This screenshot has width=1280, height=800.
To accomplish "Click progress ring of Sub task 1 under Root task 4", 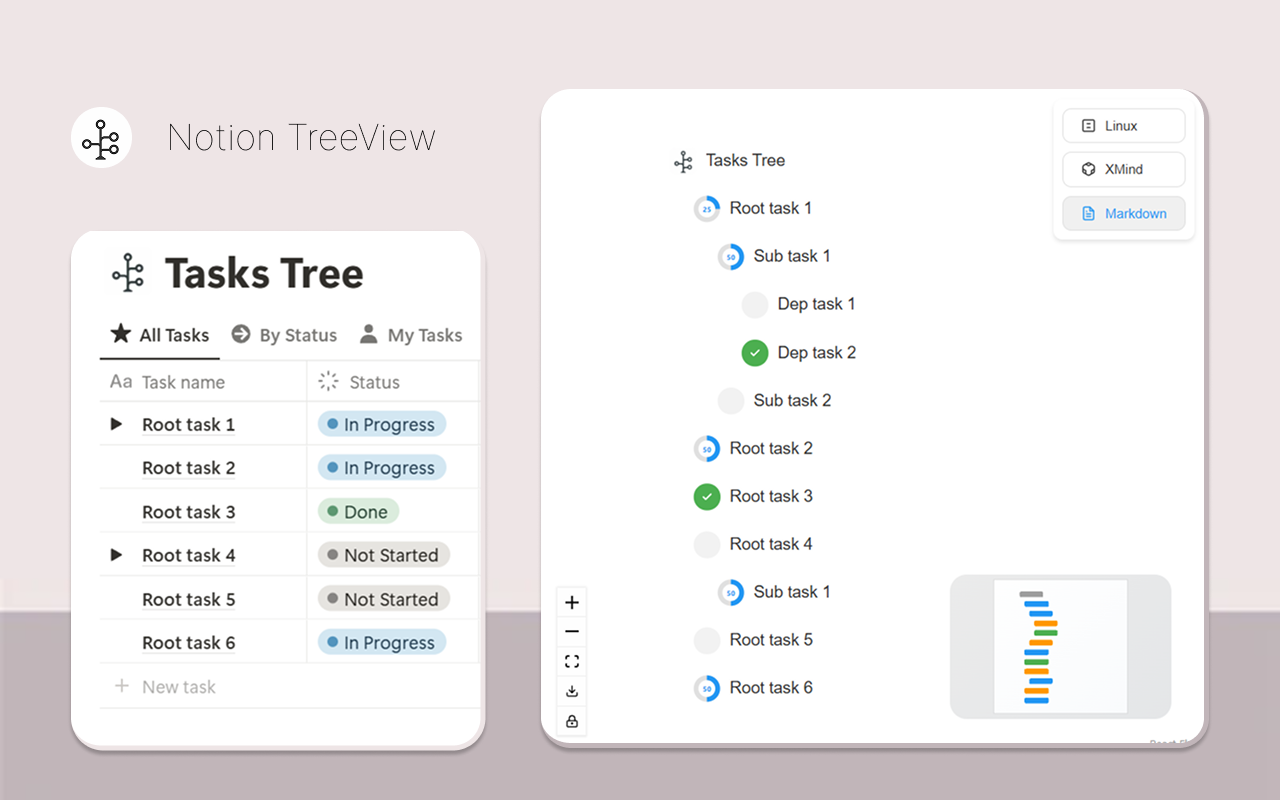I will pos(731,593).
